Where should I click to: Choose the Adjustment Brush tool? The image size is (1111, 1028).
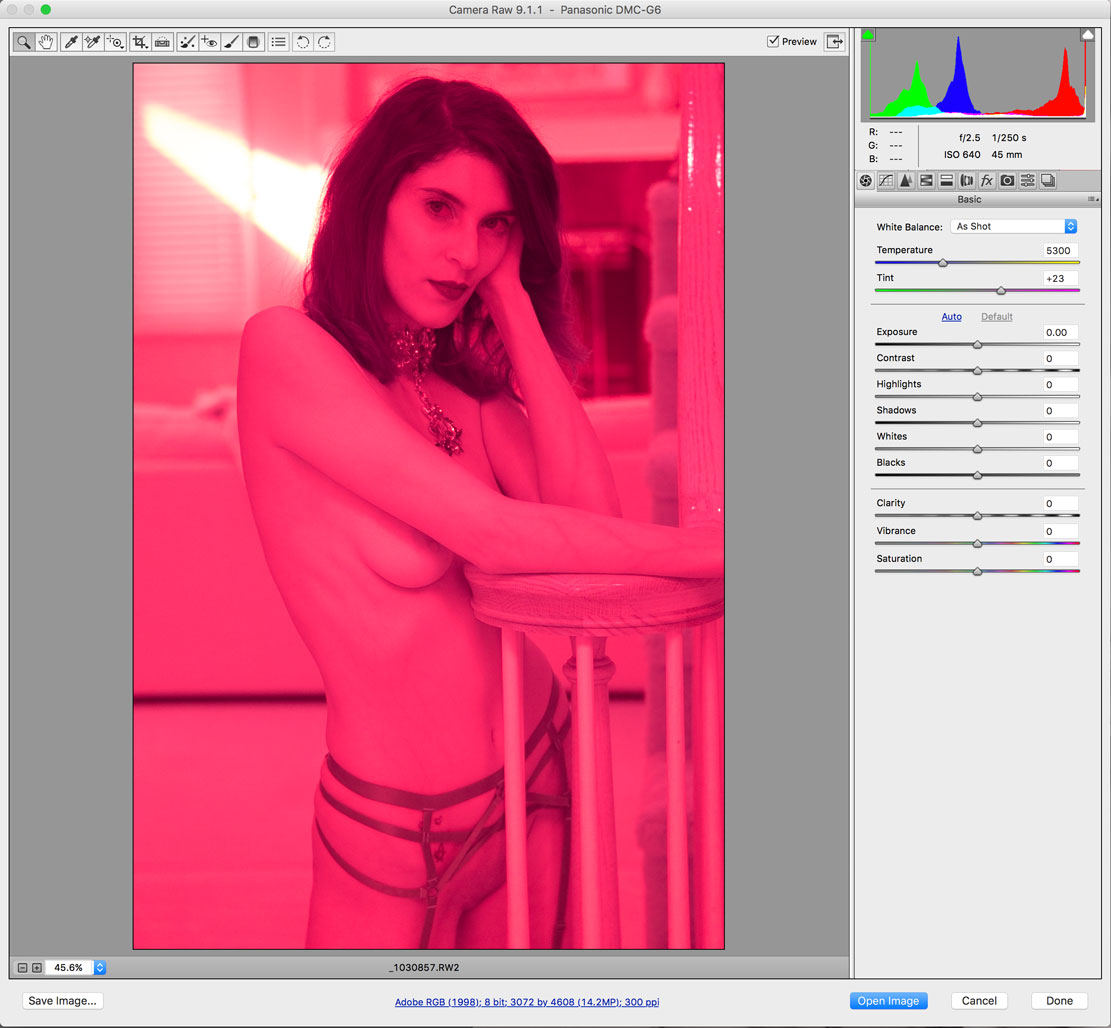pos(231,42)
